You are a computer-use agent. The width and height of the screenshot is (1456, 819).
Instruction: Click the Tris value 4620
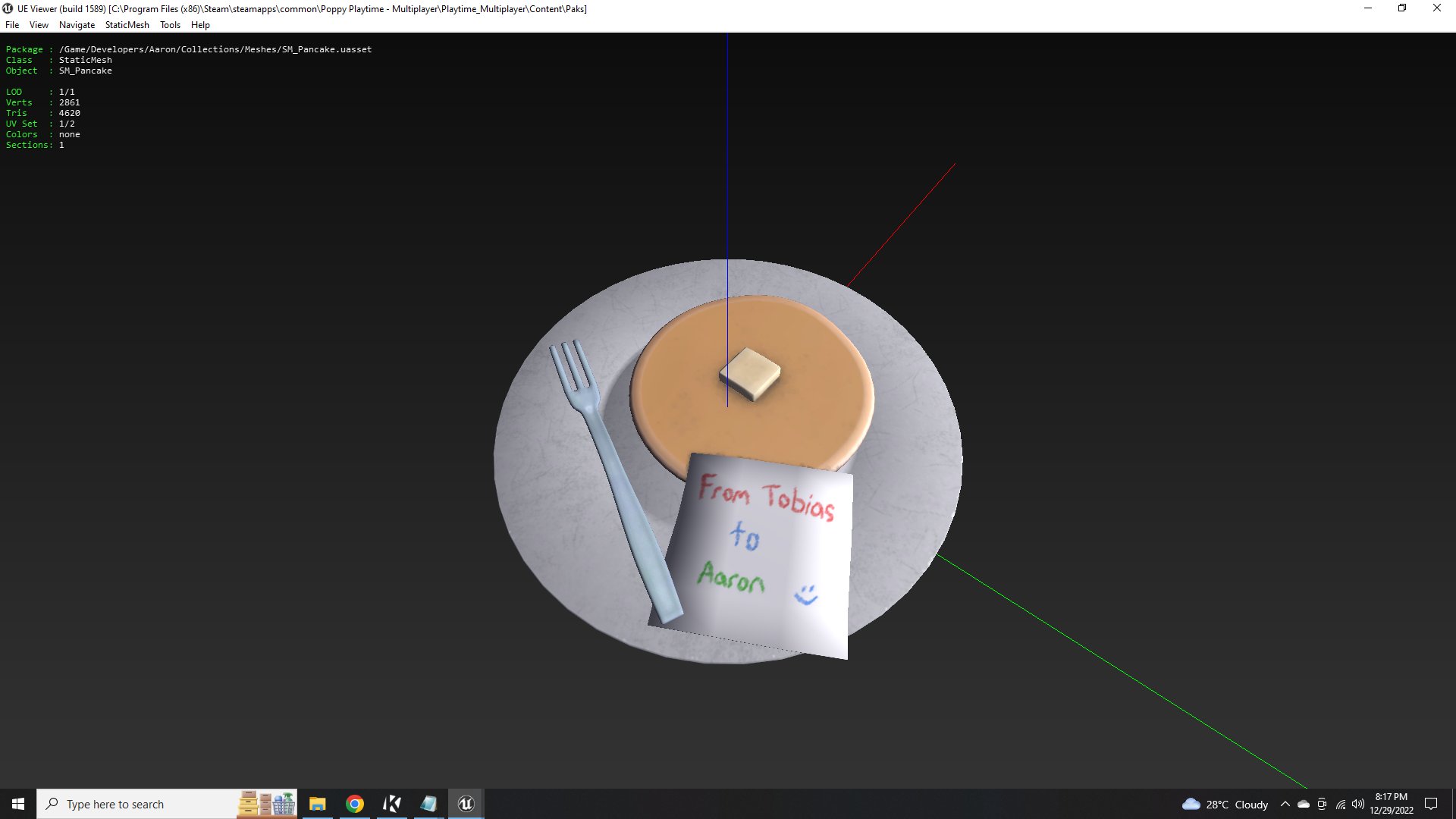click(x=69, y=113)
